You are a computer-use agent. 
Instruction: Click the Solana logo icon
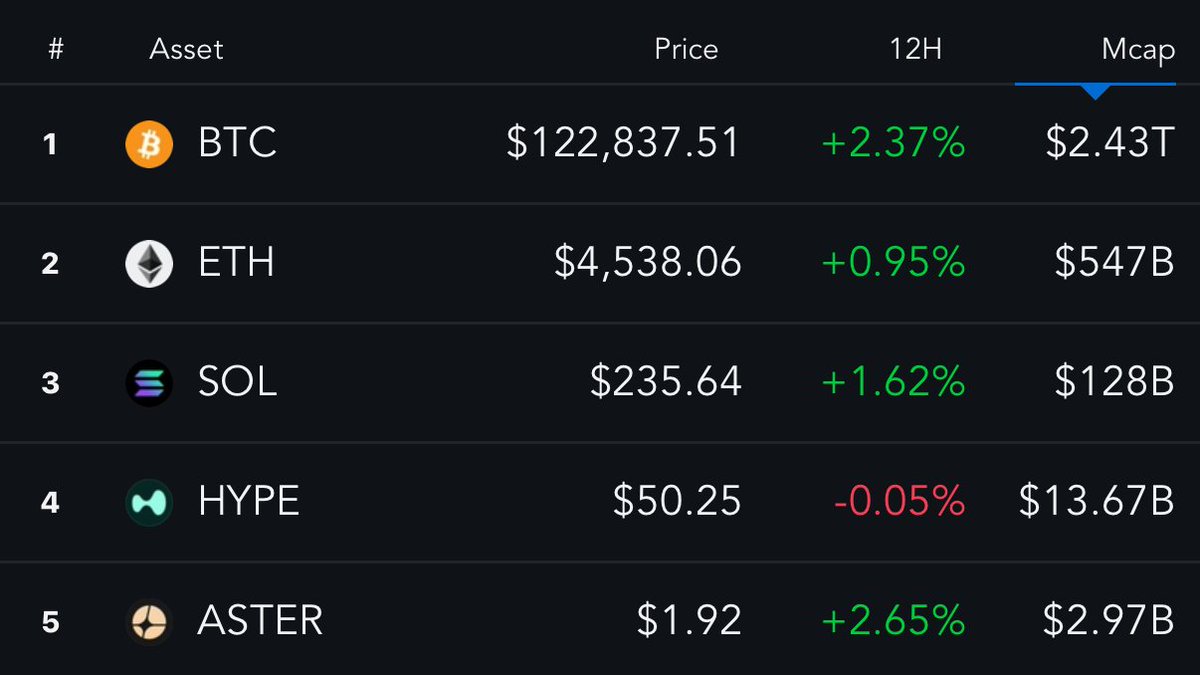[x=149, y=382]
